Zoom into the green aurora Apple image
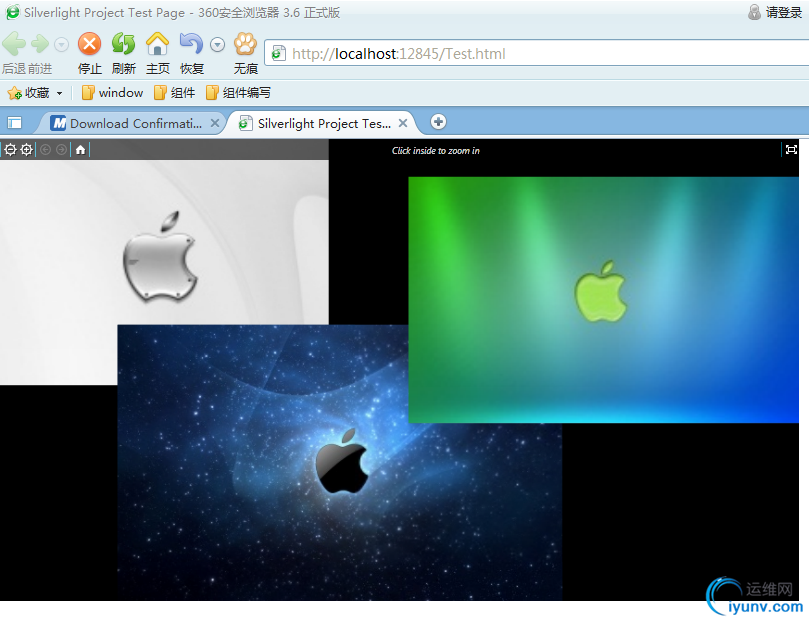Screen dimensions: 809x623 click(603, 300)
